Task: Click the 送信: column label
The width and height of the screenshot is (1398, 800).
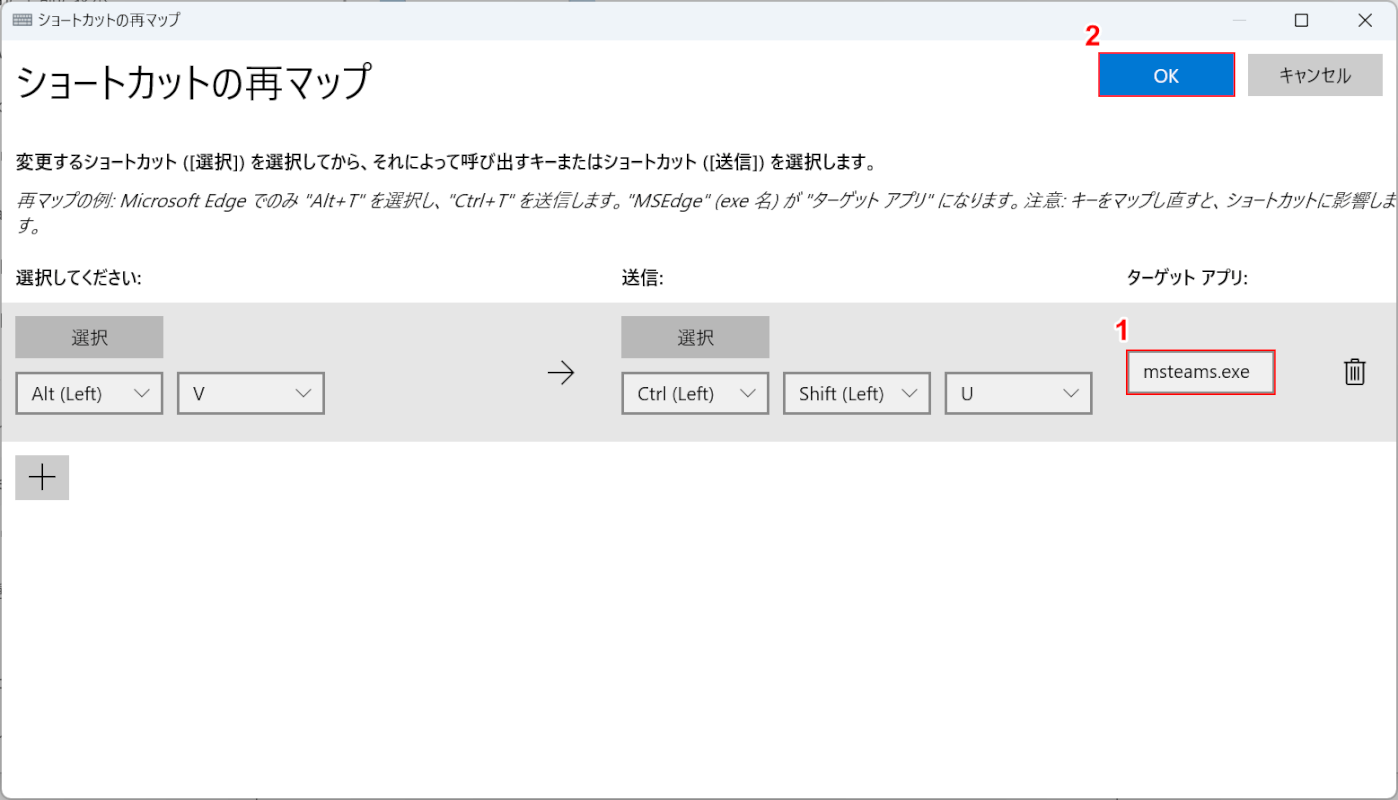Action: coord(642,278)
